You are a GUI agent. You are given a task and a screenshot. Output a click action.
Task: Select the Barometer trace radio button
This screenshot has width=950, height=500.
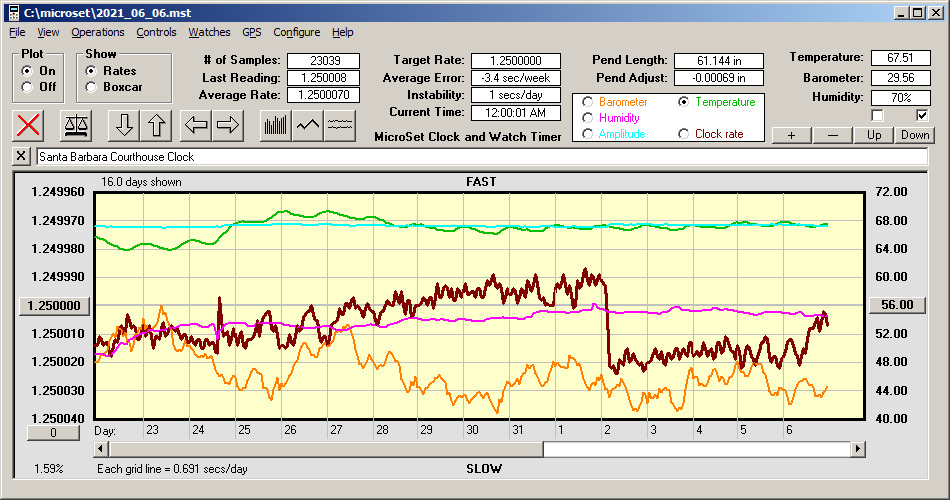pos(587,102)
